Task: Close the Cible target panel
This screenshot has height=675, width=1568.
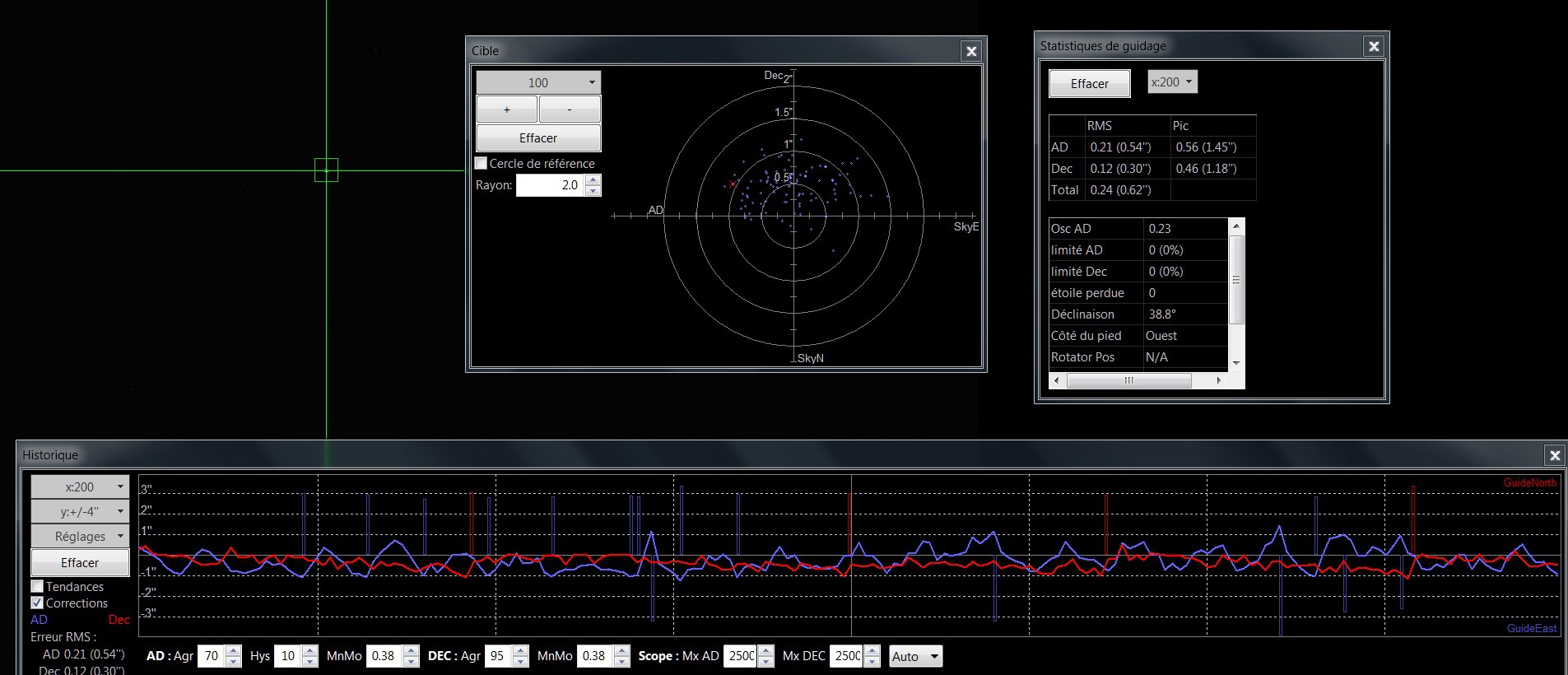Action: pos(971,51)
